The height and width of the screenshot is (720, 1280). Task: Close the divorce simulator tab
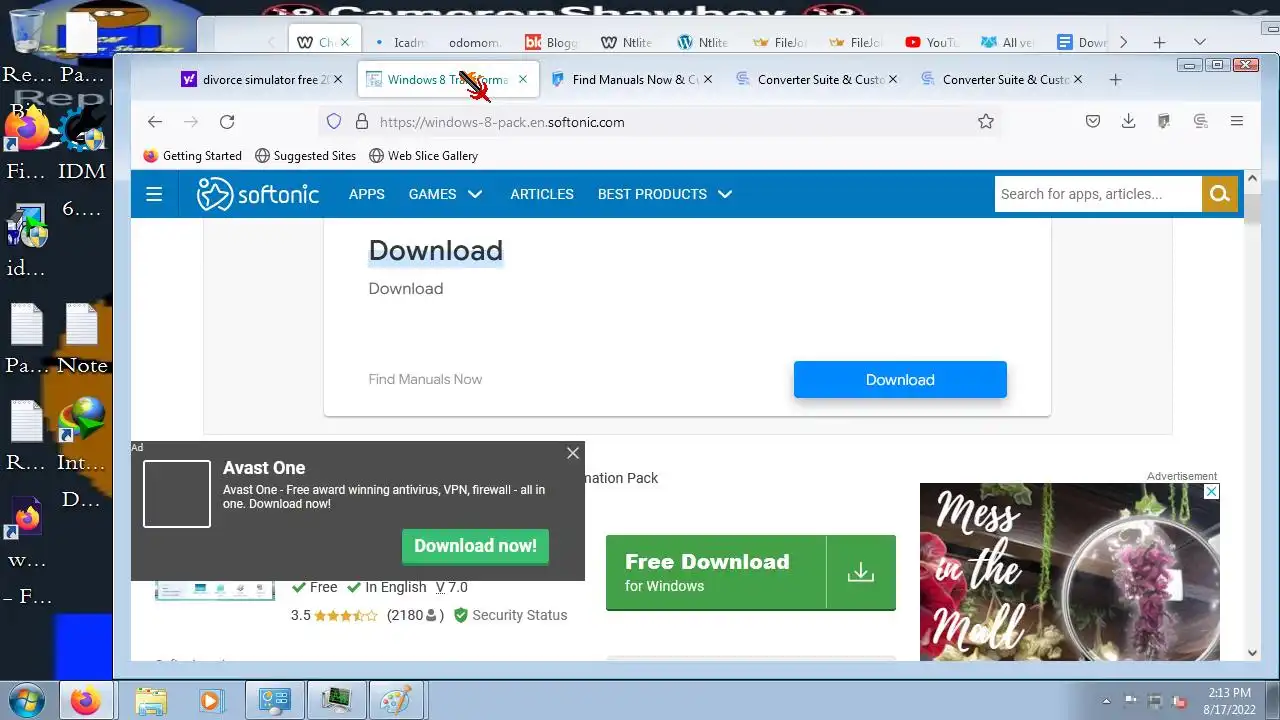[338, 79]
